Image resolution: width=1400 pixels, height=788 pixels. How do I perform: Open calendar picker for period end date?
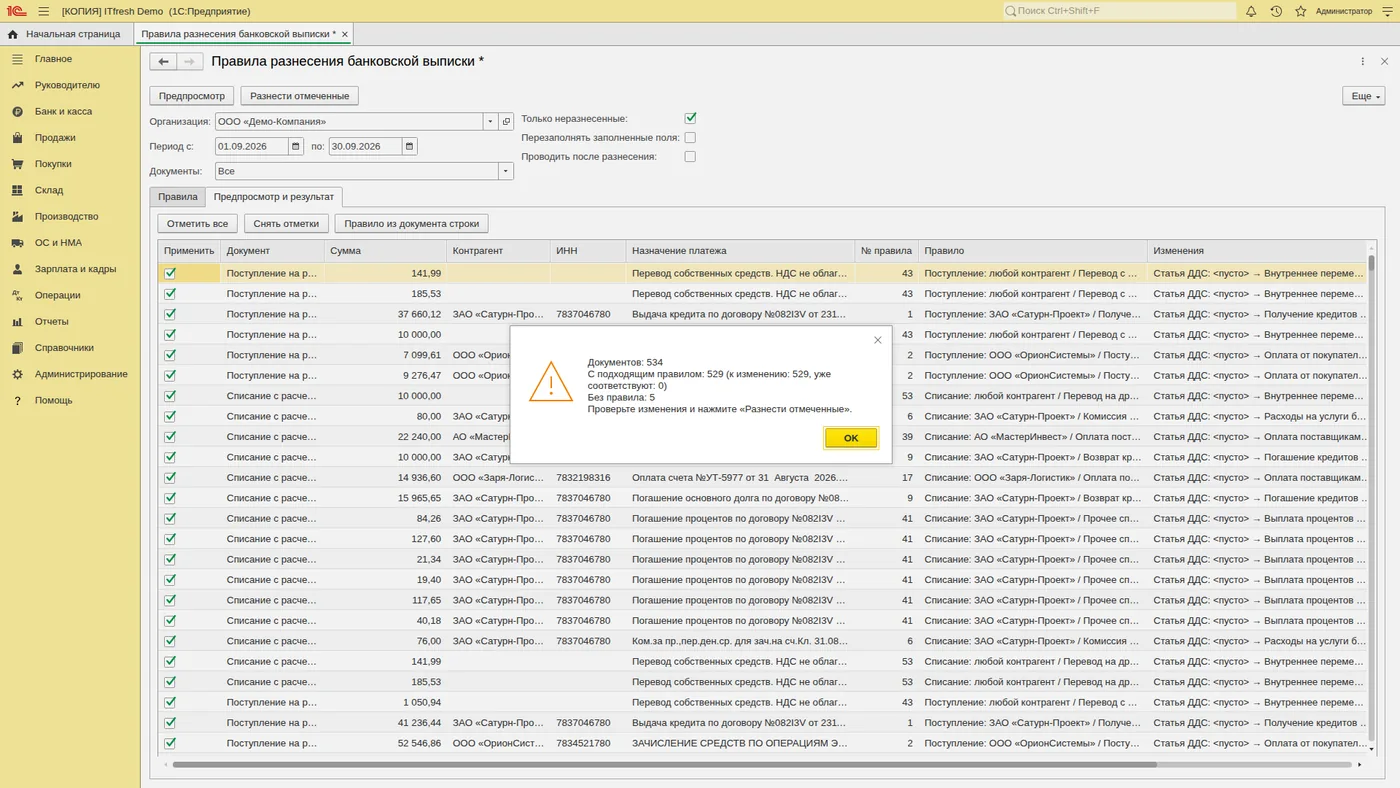click(409, 146)
